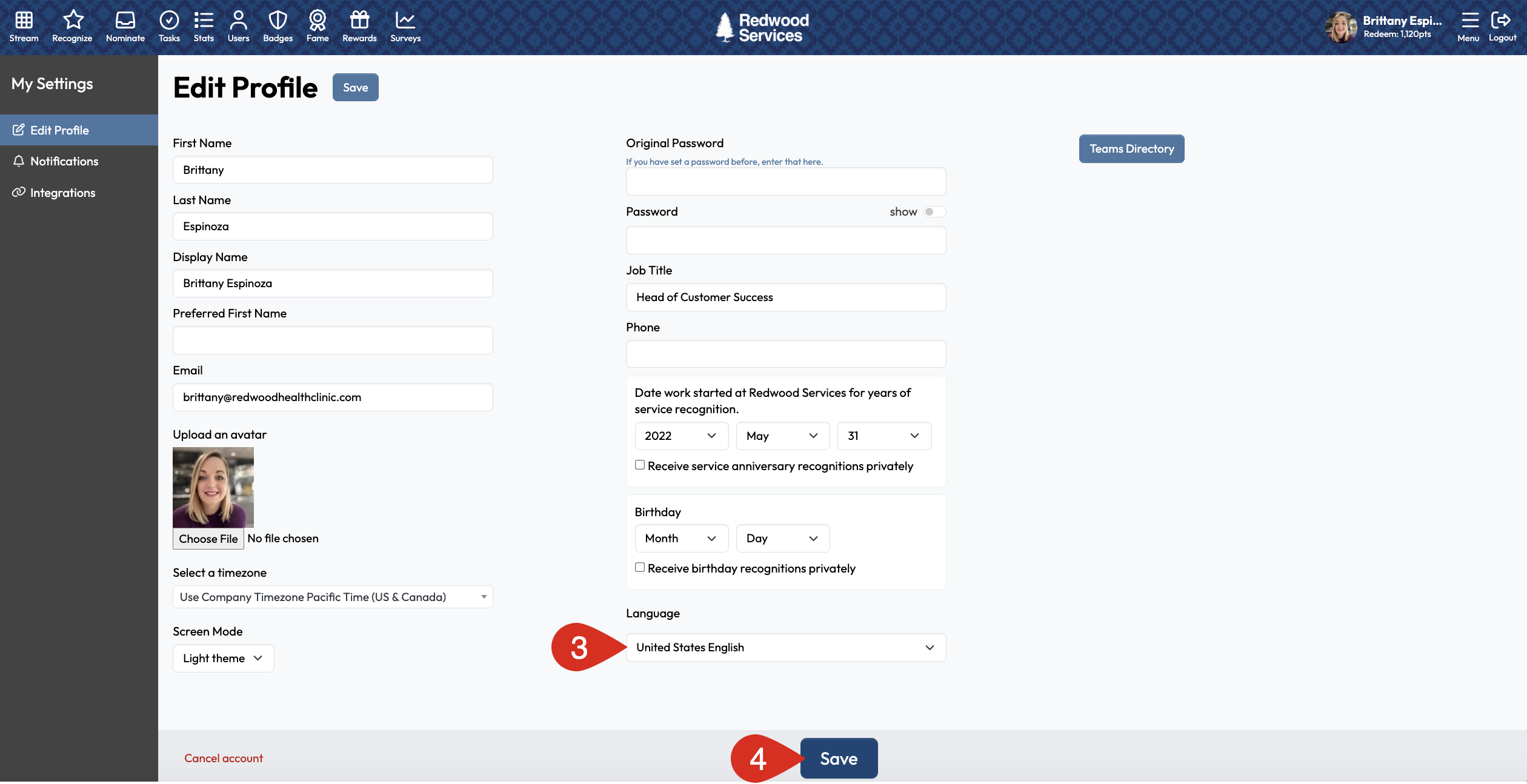1527x784 pixels.
Task: Expand the Language dropdown
Action: pos(785,647)
